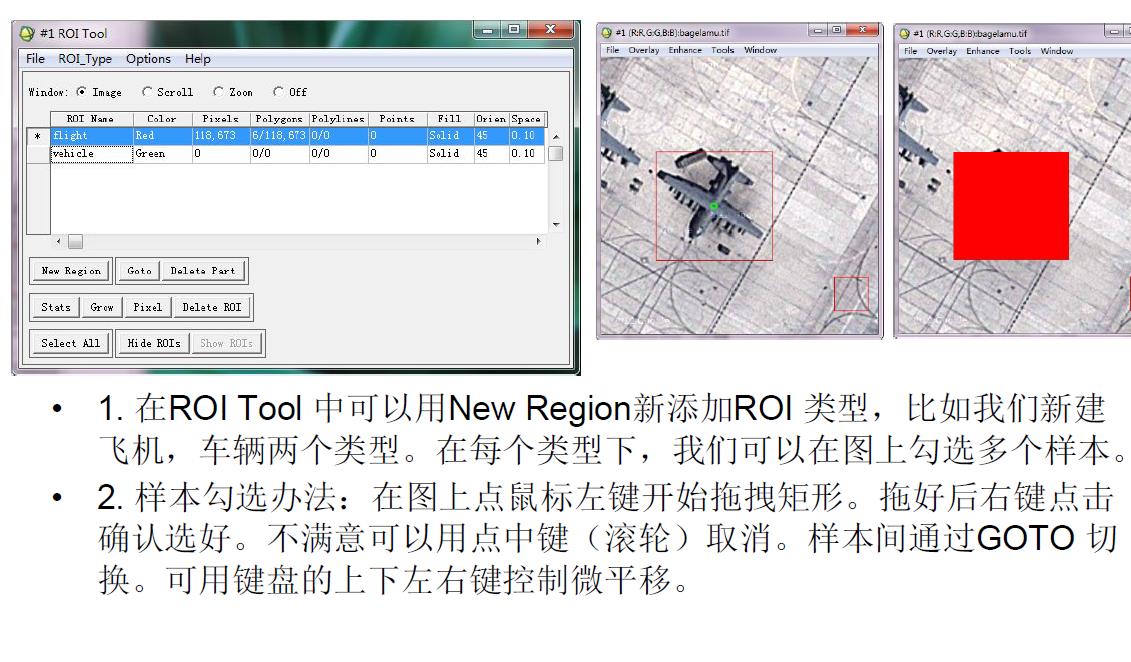Open File menu in middle bagelamu.tif window
The width and height of the screenshot is (1131, 662).
[612, 50]
